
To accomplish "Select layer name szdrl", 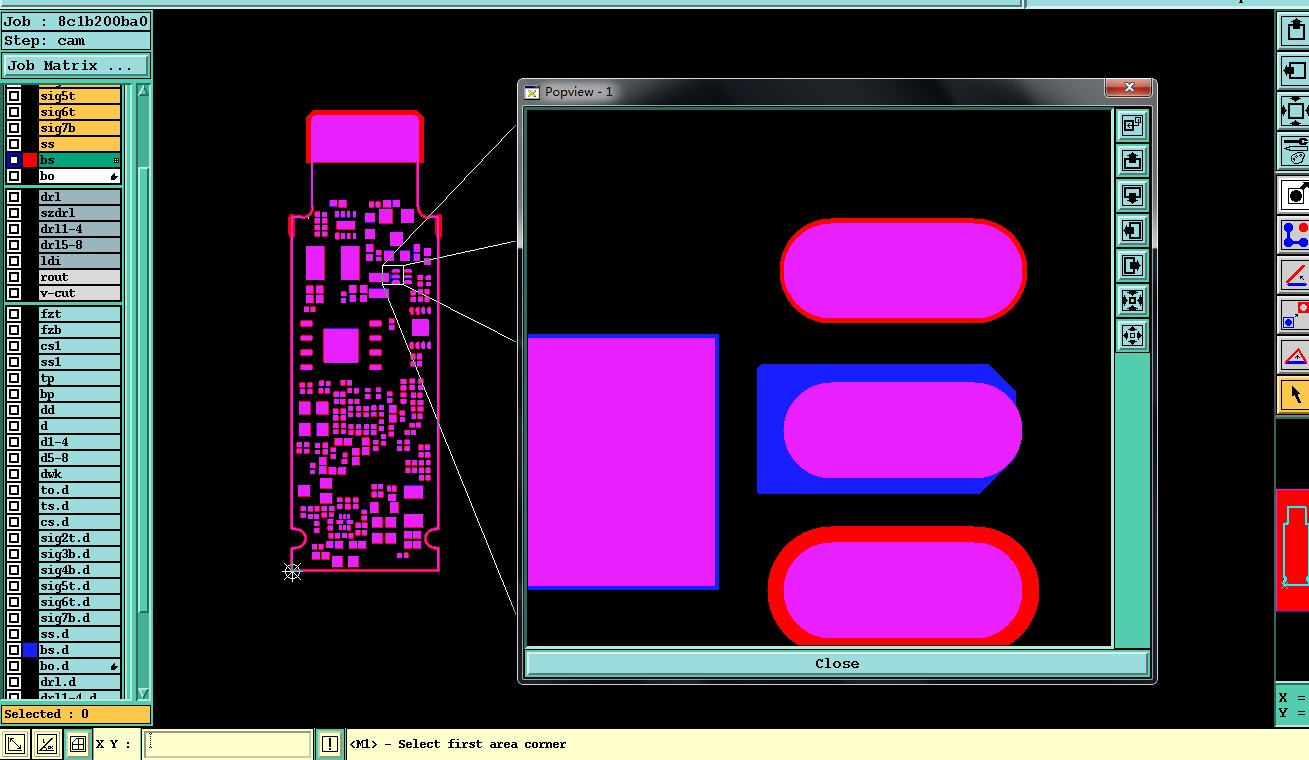I will 80,213.
